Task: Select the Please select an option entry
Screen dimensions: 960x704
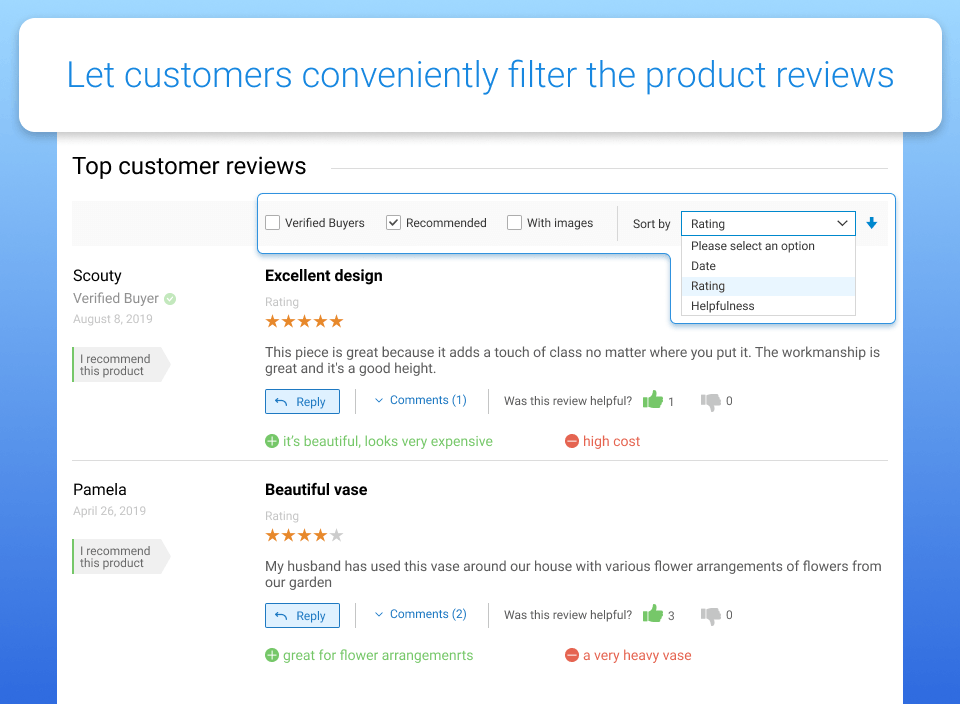Action: (753, 246)
